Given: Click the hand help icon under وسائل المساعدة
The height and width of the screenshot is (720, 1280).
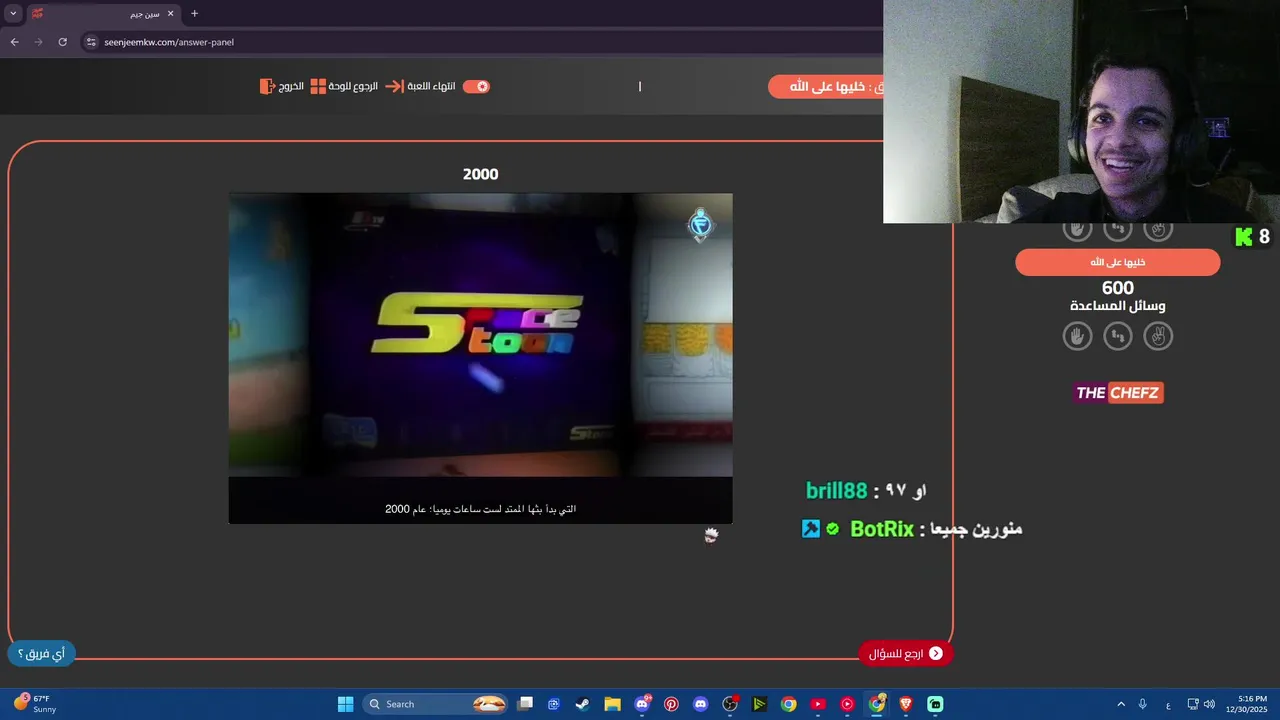Looking at the screenshot, I should [1077, 336].
